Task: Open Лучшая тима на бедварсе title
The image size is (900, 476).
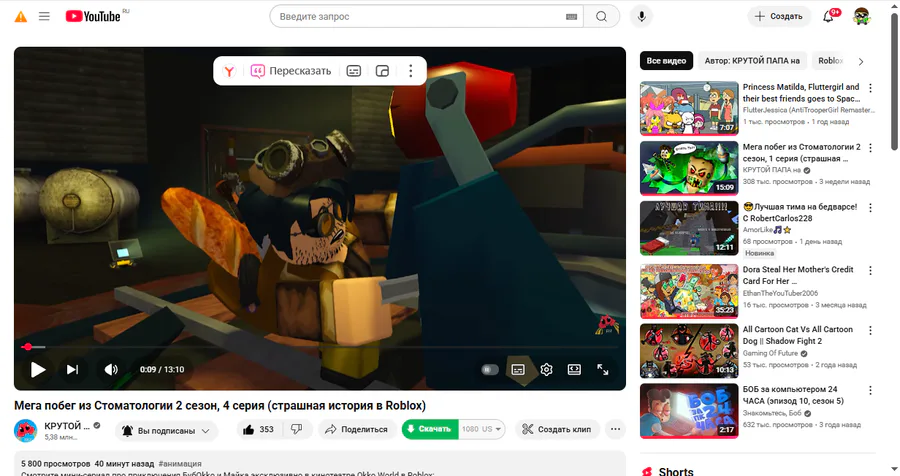Action: pos(800,212)
